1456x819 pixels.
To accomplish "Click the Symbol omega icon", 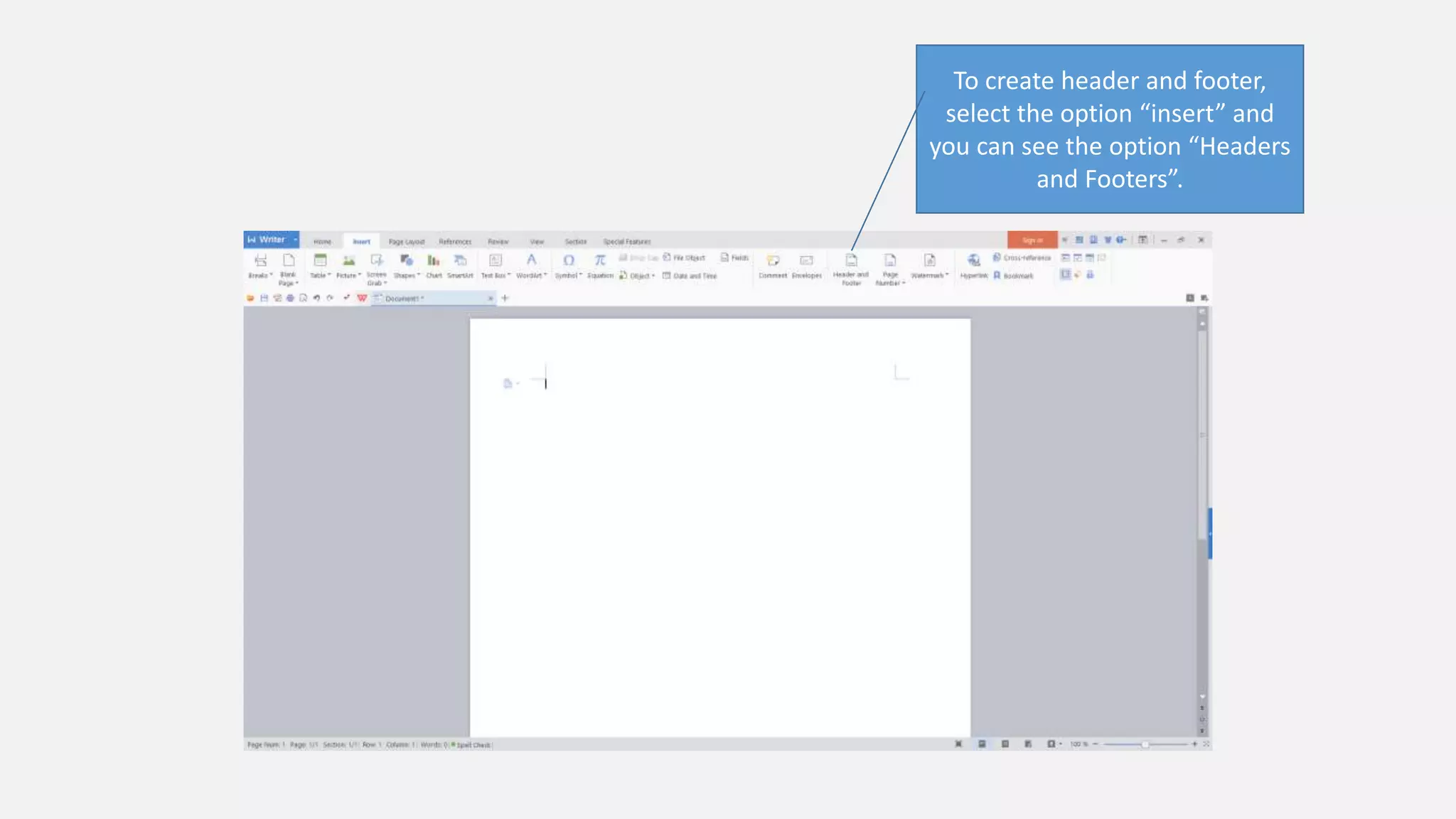I will pyautogui.click(x=569, y=260).
